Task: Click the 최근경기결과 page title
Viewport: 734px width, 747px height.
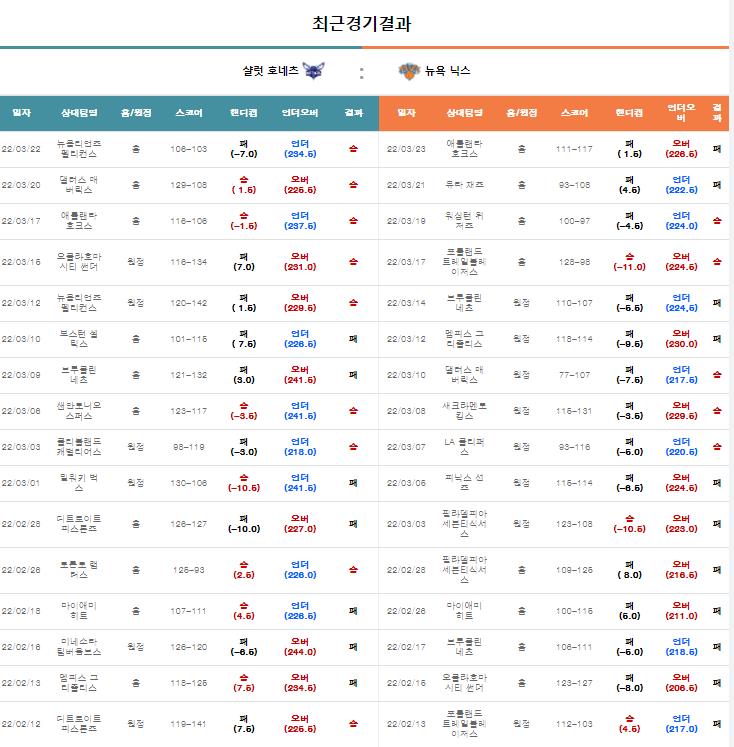Action: point(362,23)
